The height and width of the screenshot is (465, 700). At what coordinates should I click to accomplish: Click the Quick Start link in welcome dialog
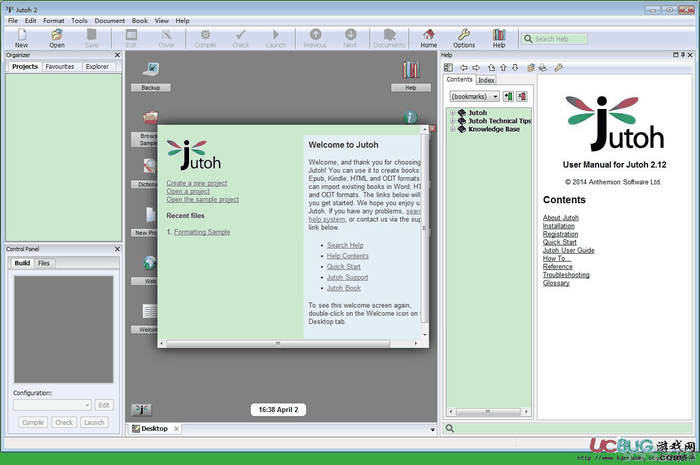coord(344,266)
